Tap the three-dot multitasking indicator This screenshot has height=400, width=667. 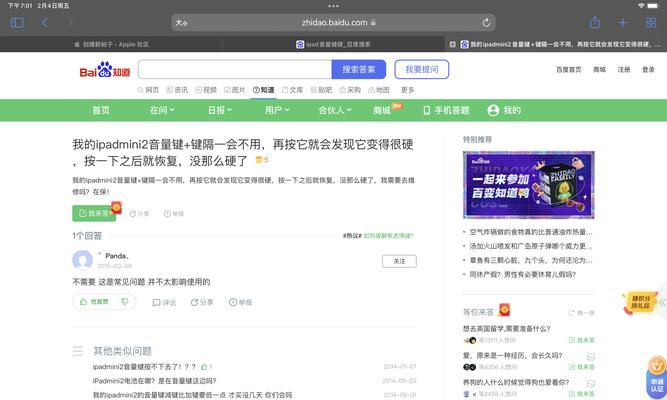tap(334, 6)
